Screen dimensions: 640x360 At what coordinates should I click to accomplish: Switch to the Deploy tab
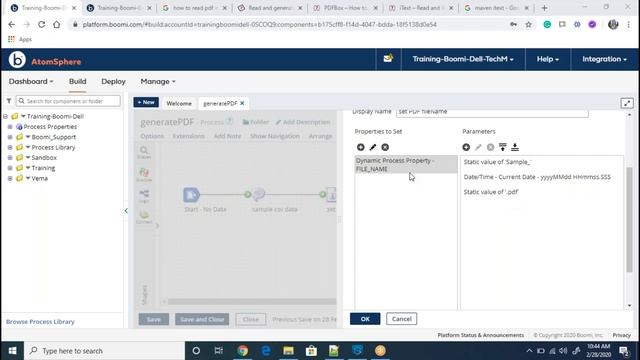point(113,82)
